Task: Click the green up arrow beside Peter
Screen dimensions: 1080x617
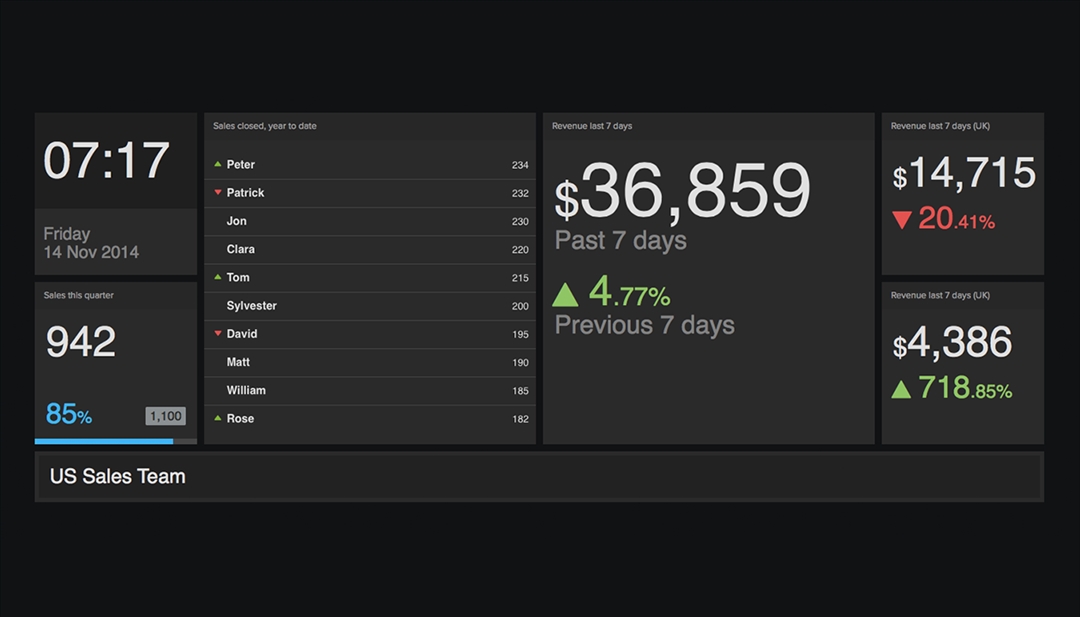Action: pos(217,164)
